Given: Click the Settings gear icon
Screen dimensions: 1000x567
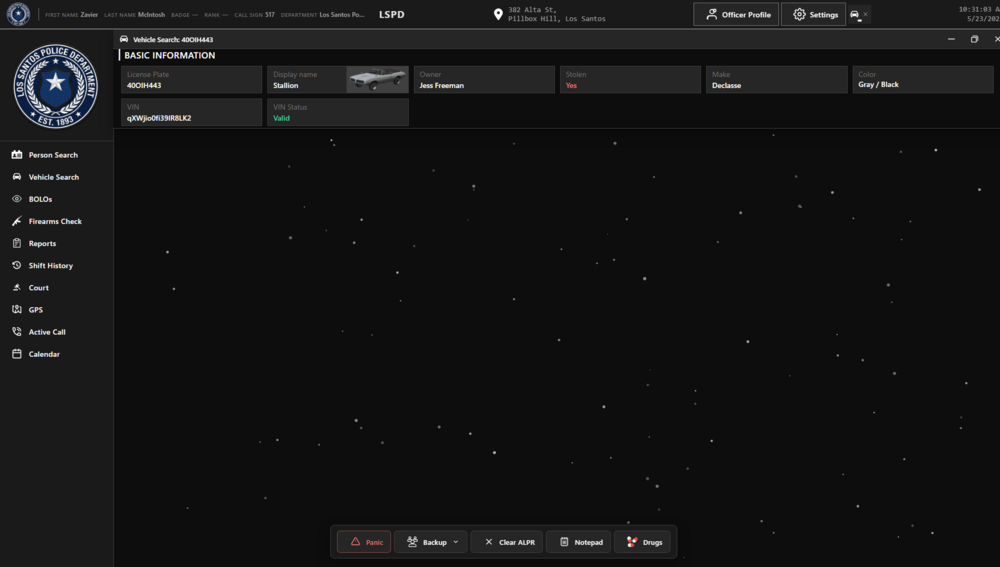Looking at the screenshot, I should click(x=799, y=14).
